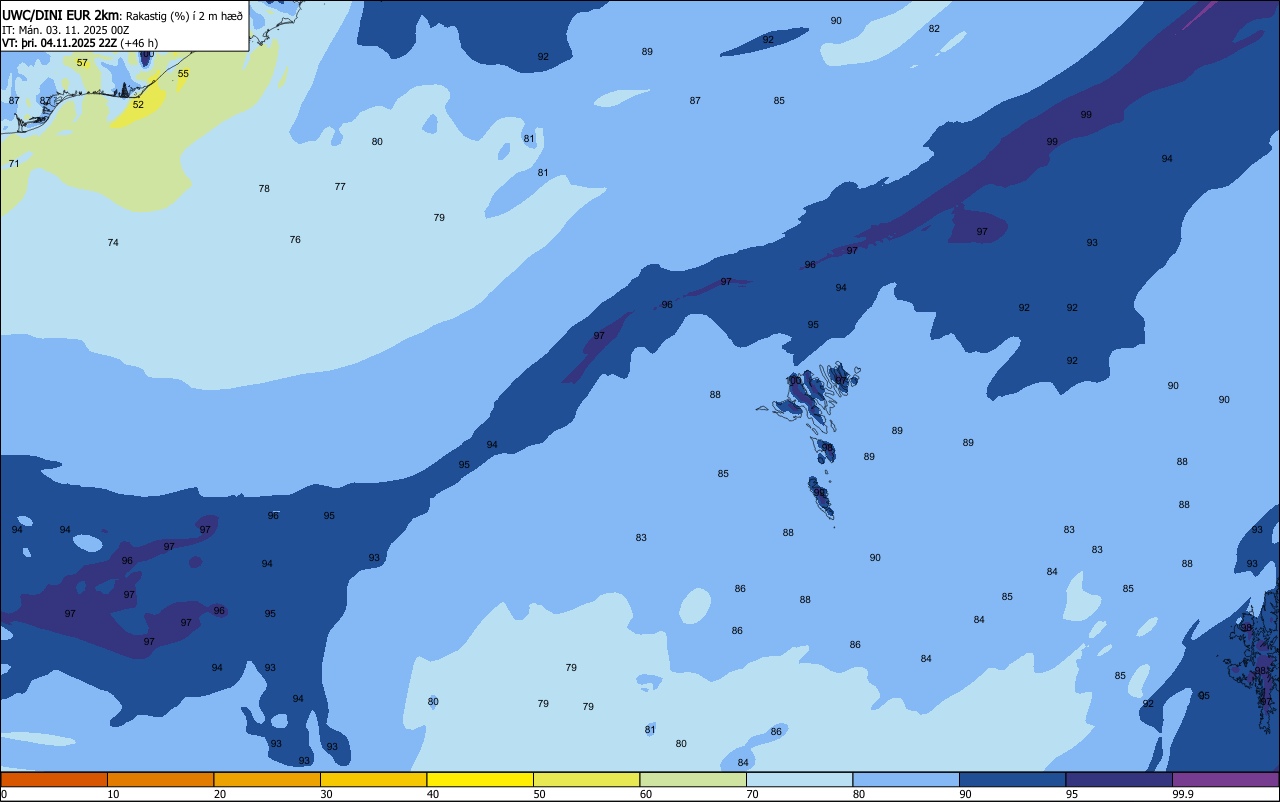This screenshot has height=802, width=1280.
Task: Select the 80–90 medium blue legend swatch
Action: [906, 779]
